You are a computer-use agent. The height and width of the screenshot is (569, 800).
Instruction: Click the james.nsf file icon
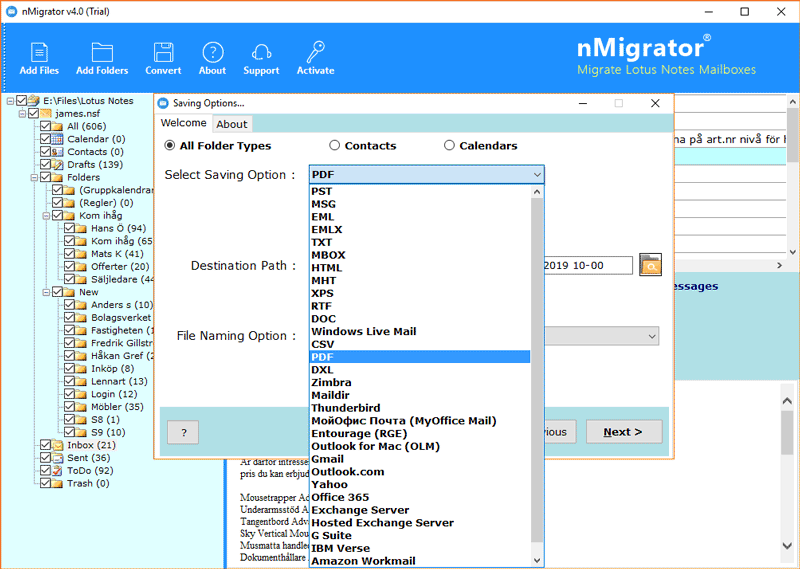(46, 113)
